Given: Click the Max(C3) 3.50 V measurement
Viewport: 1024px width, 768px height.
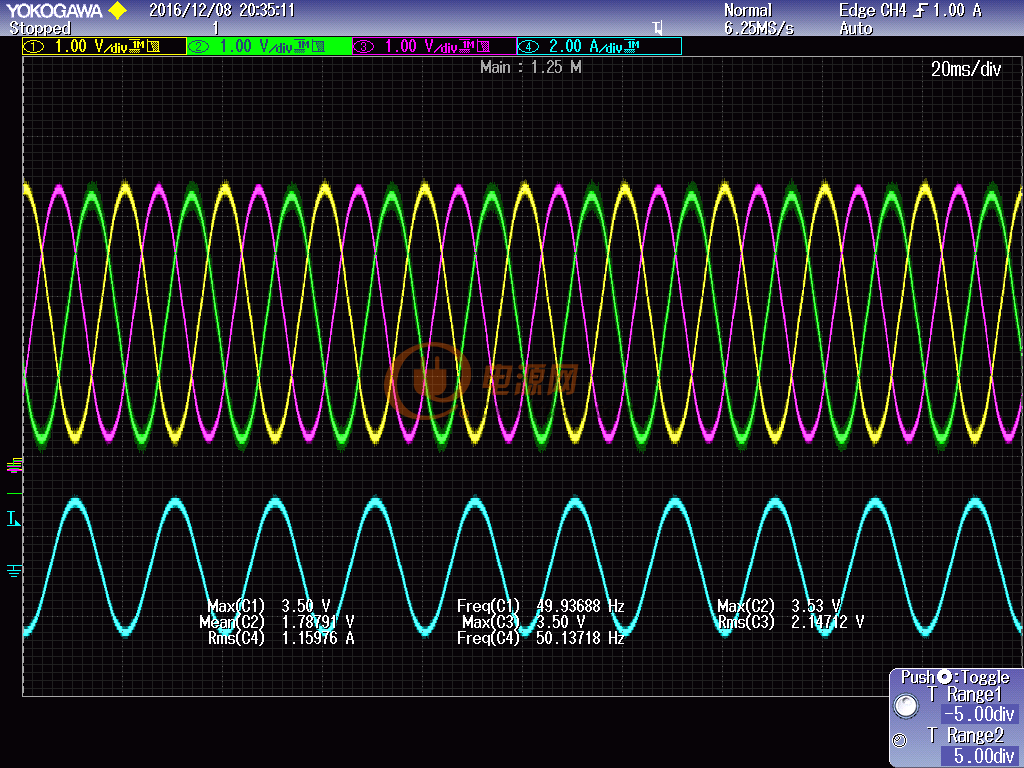Looking at the screenshot, I should coord(524,622).
